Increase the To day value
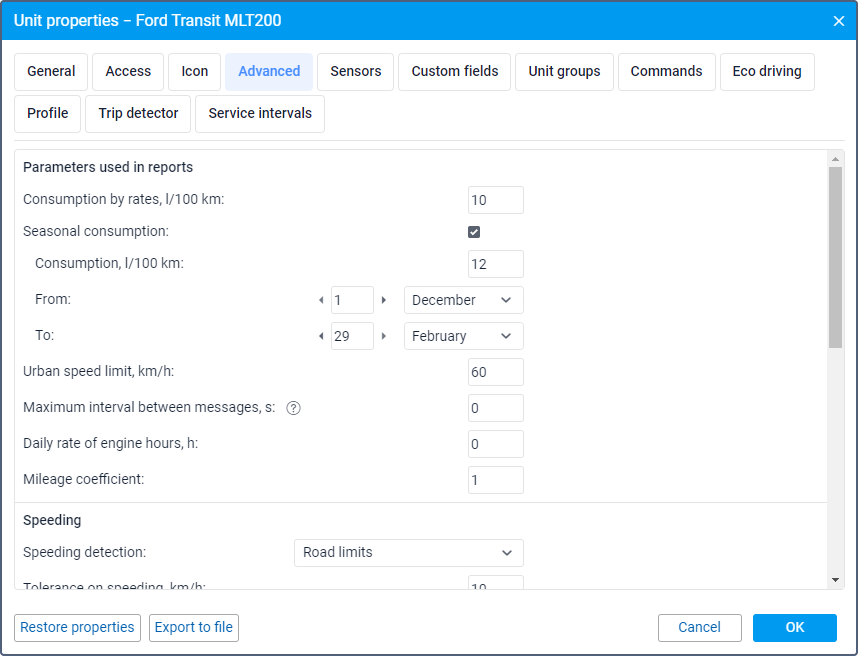The image size is (858, 656). [x=384, y=336]
